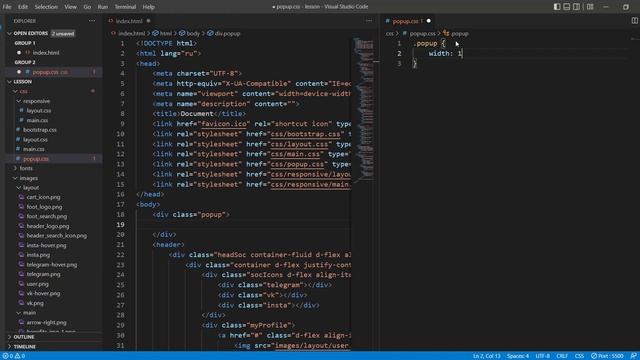Switch to the index.html editor tab
This screenshot has height=360, width=640.
coord(129,21)
